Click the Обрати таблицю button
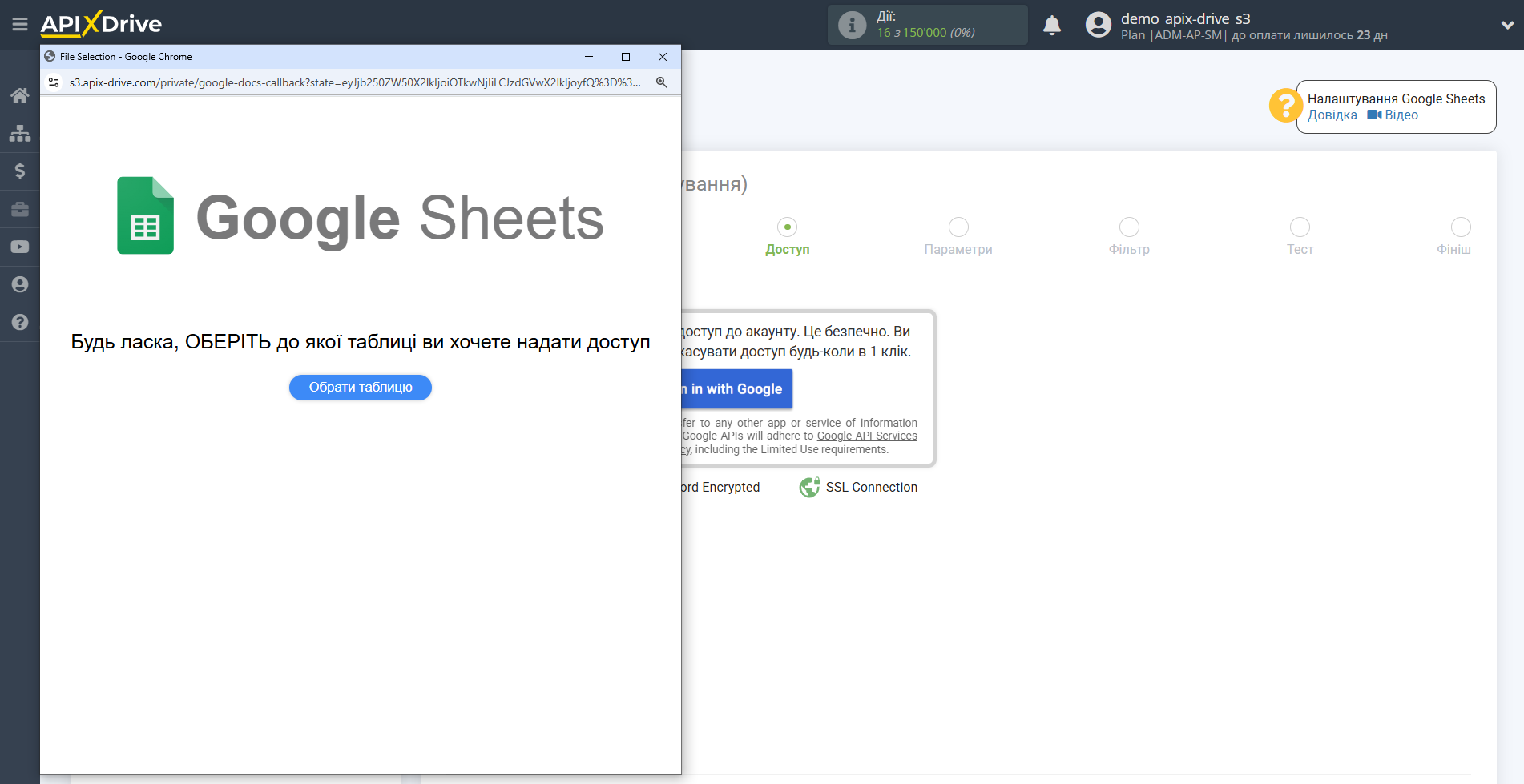1524x784 pixels. pos(361,388)
